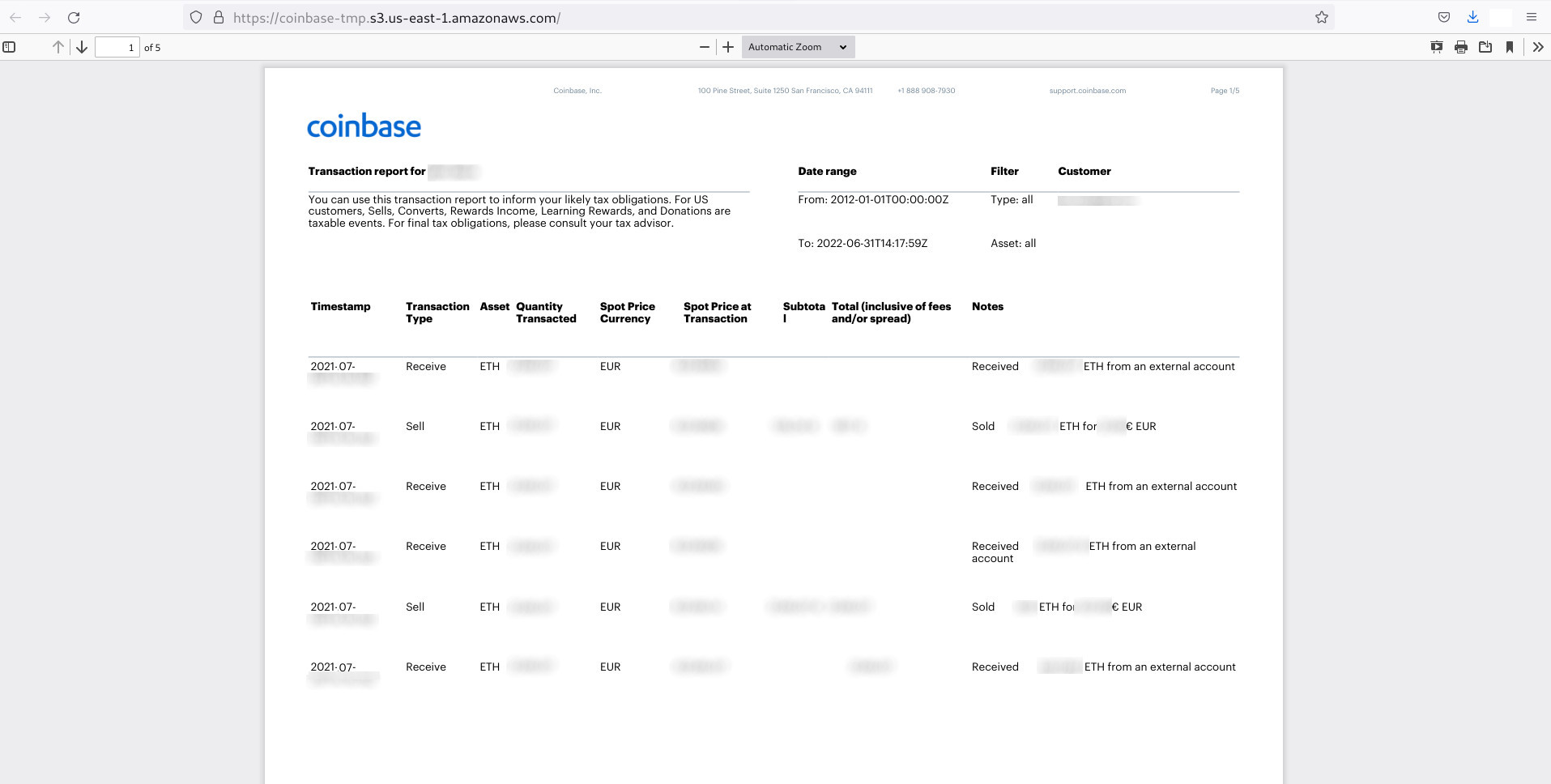The height and width of the screenshot is (784, 1551).
Task: Select 'Total (inclusive of fees and/or spread)' header
Action: point(891,313)
